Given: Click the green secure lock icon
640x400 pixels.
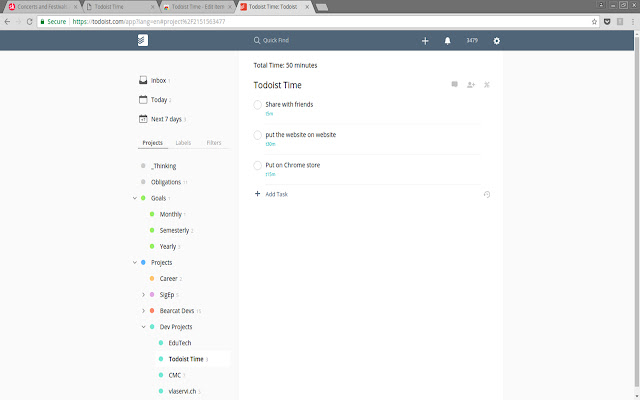Looking at the screenshot, I should click(42, 22).
